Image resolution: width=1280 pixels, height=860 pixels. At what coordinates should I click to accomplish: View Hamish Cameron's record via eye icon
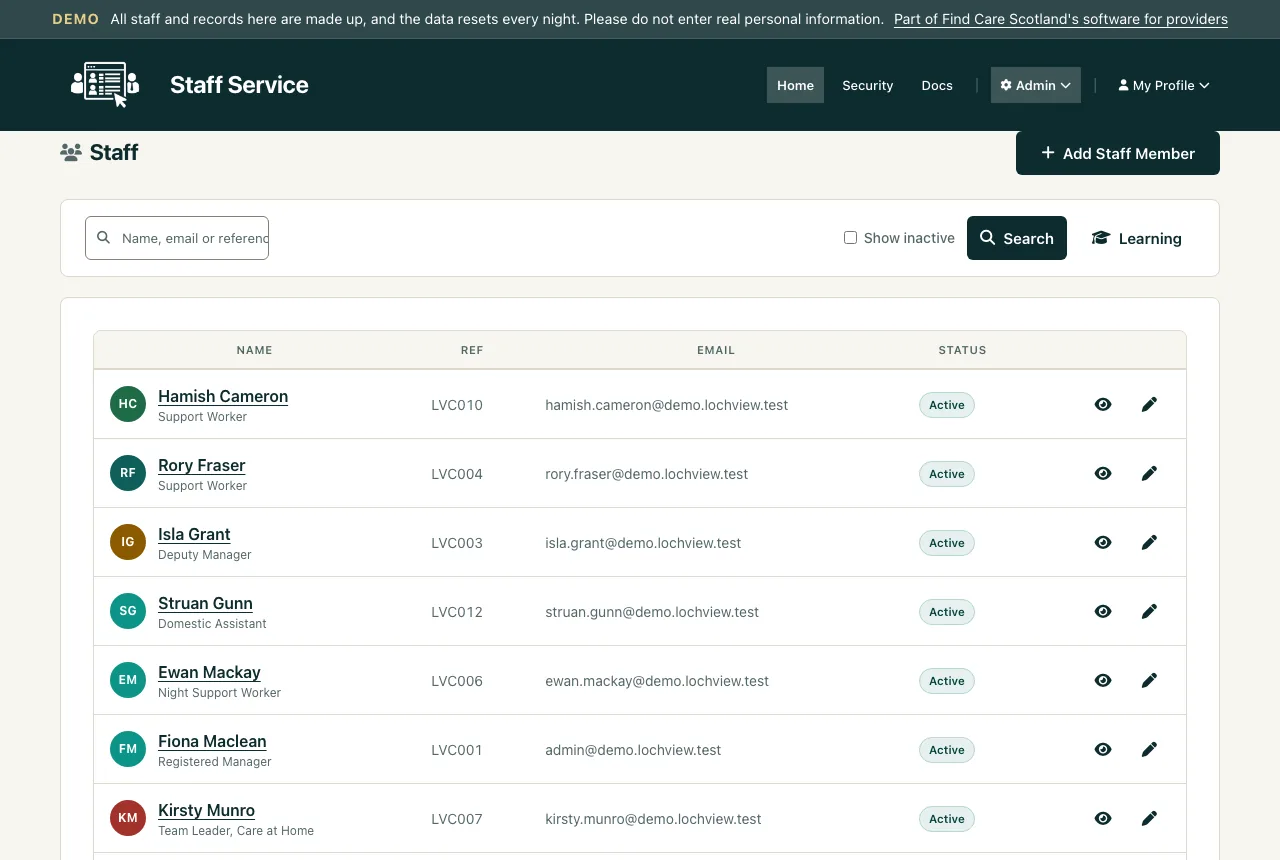1103,404
